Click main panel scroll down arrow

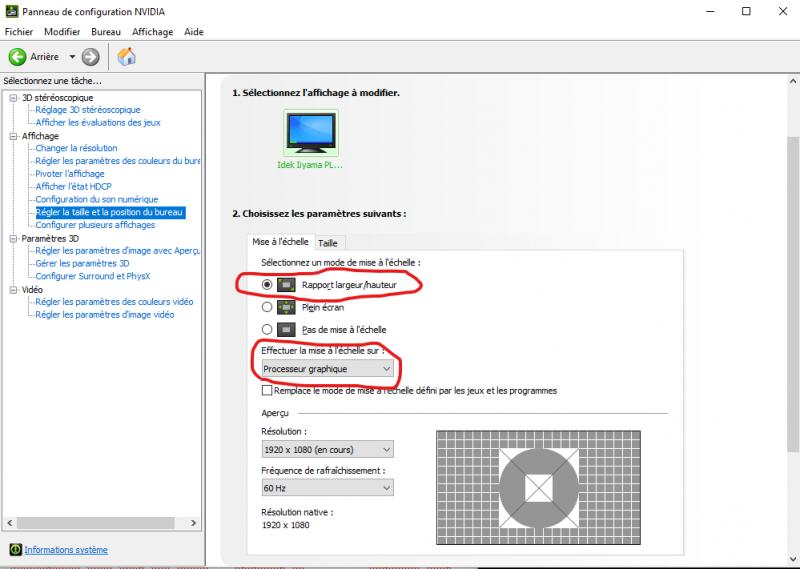[x=792, y=559]
